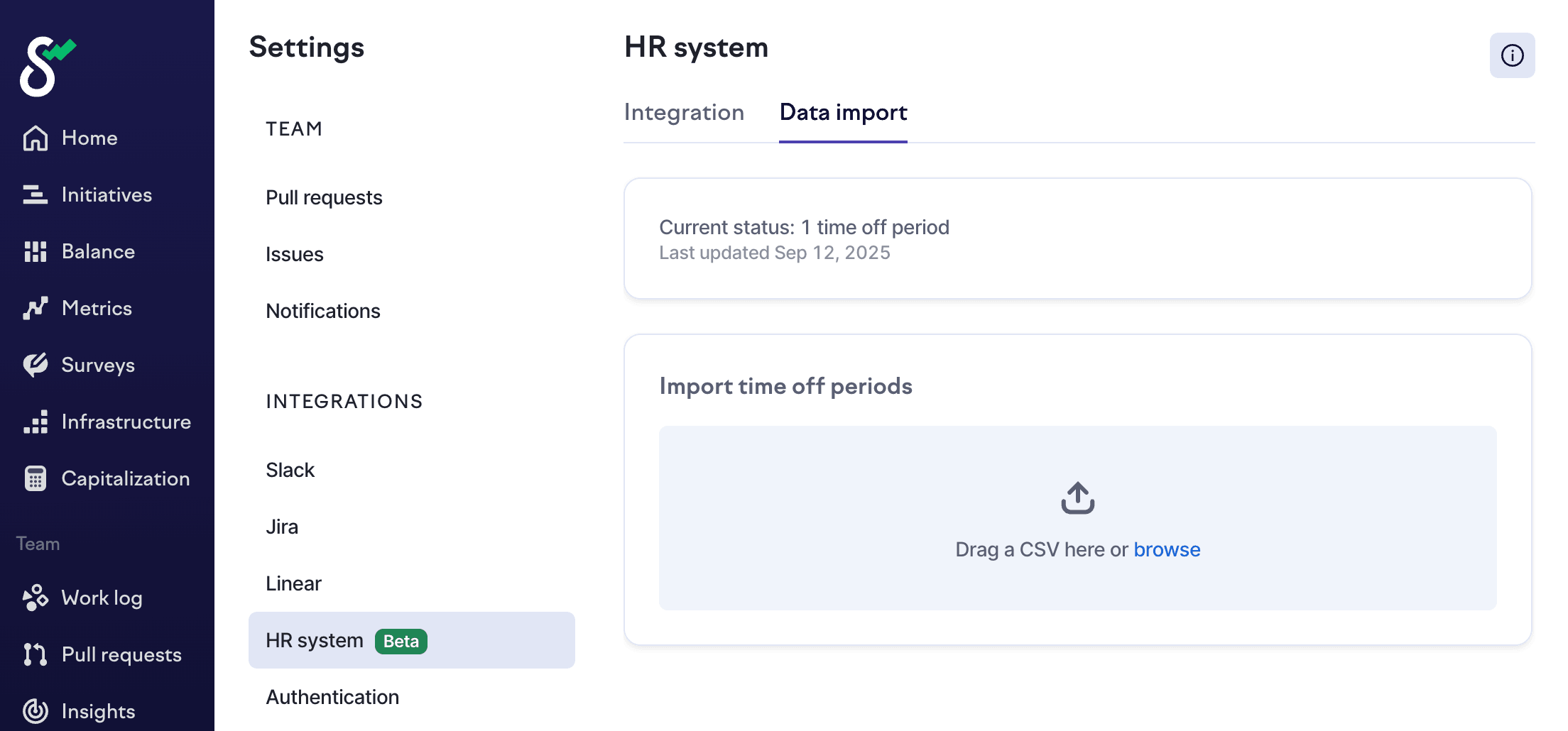Screen dimensions: 1568x731
Task: Click the Capitalization calculator icon
Action: tap(36, 478)
